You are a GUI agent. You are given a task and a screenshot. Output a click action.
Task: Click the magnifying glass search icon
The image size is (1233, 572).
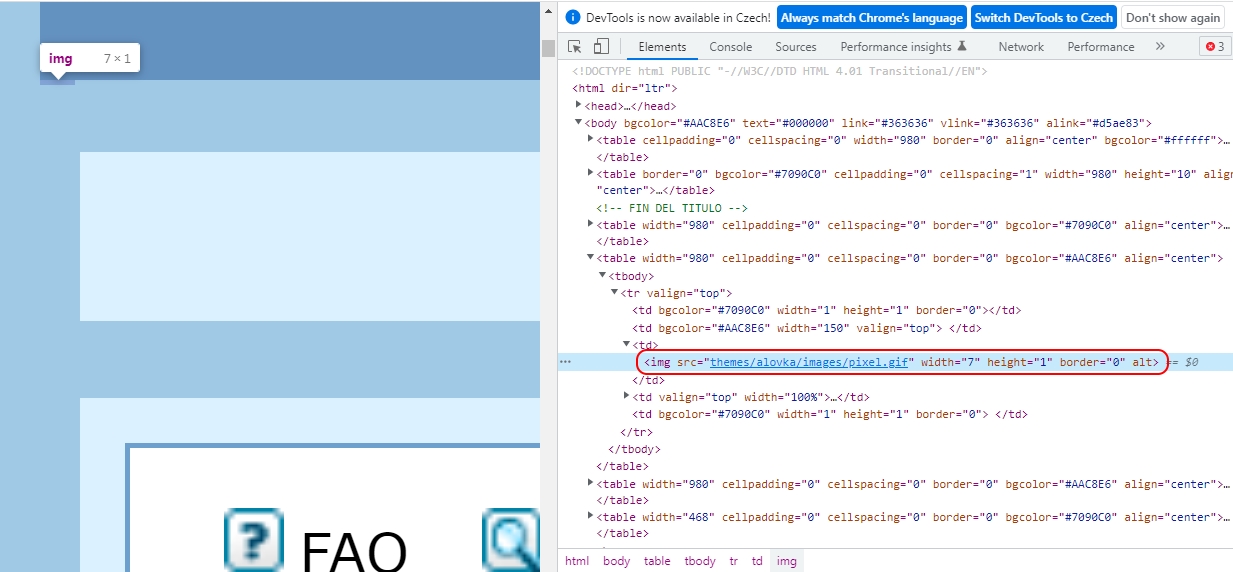(512, 540)
